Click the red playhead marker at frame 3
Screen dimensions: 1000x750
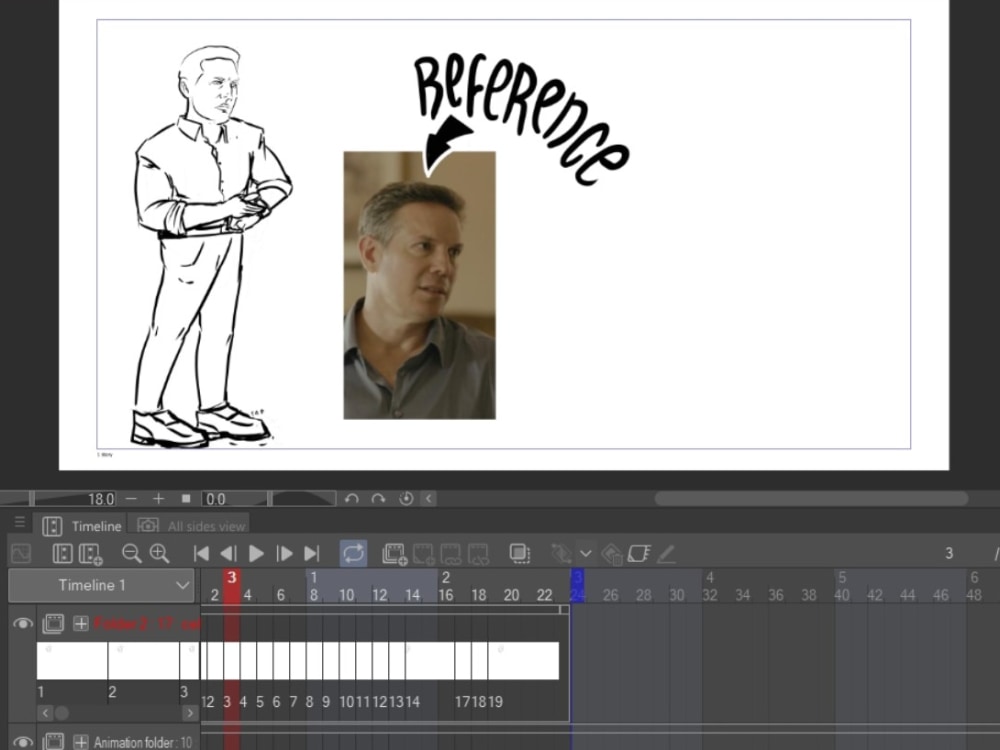point(232,578)
